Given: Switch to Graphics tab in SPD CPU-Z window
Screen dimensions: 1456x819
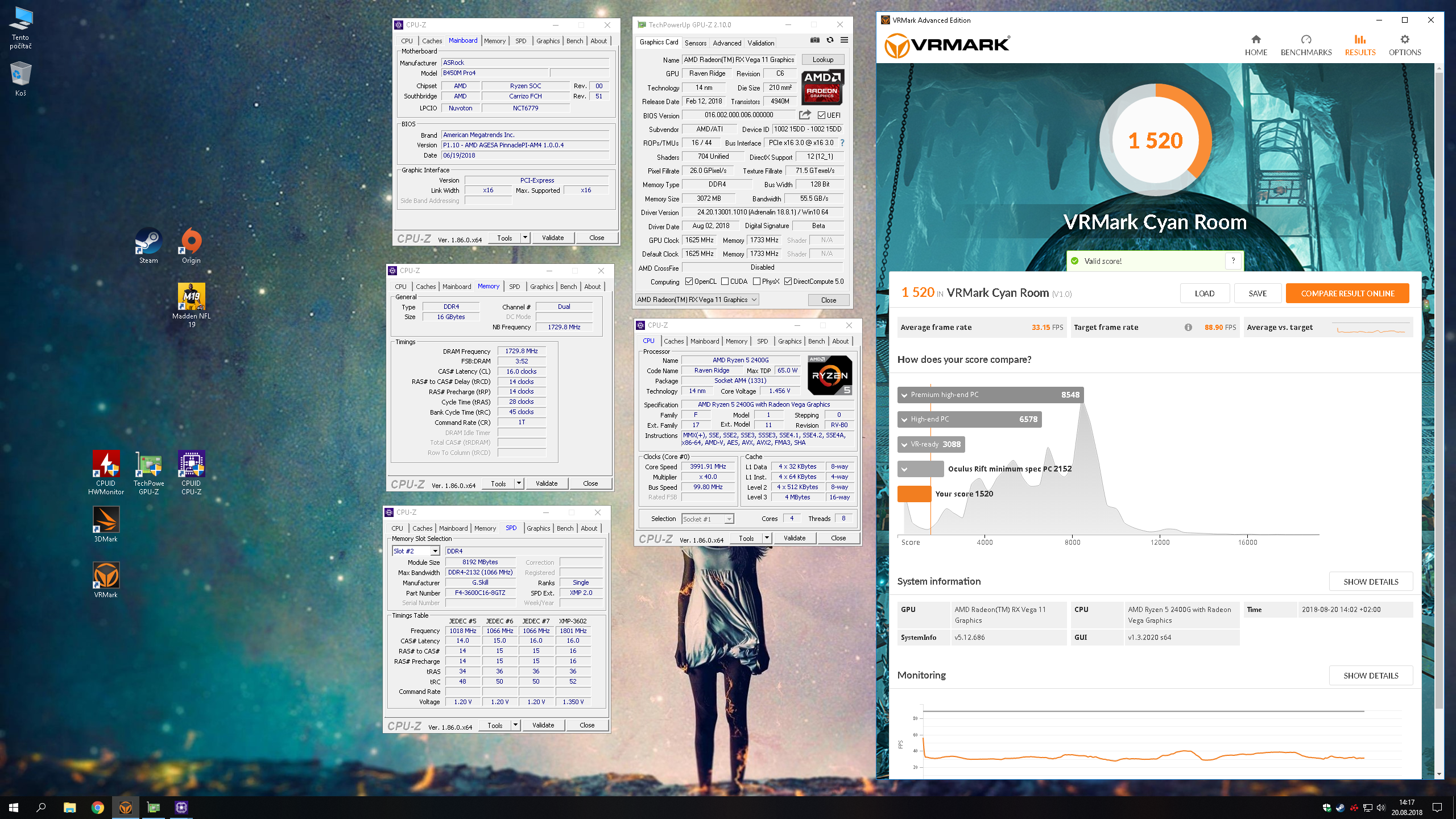Looking at the screenshot, I should coord(538,528).
